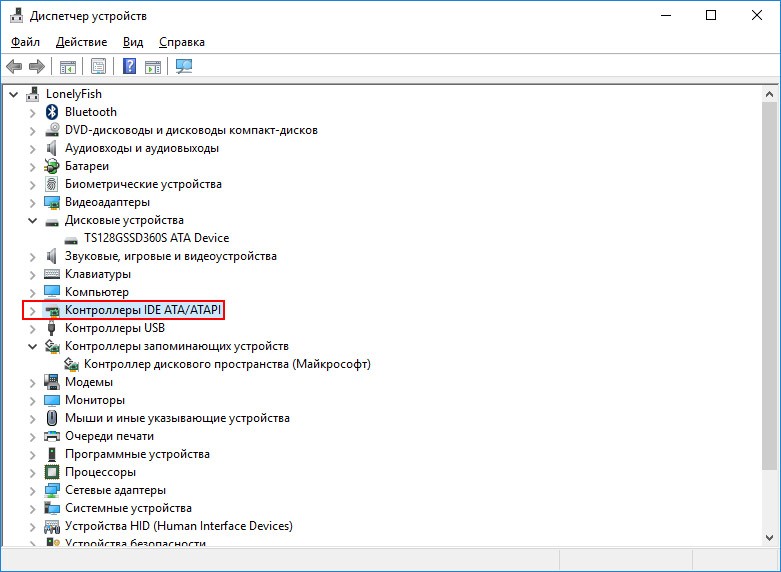
Task: Expand Аудиовходы и аудиовыходы node
Action: pyautogui.click(x=32, y=148)
